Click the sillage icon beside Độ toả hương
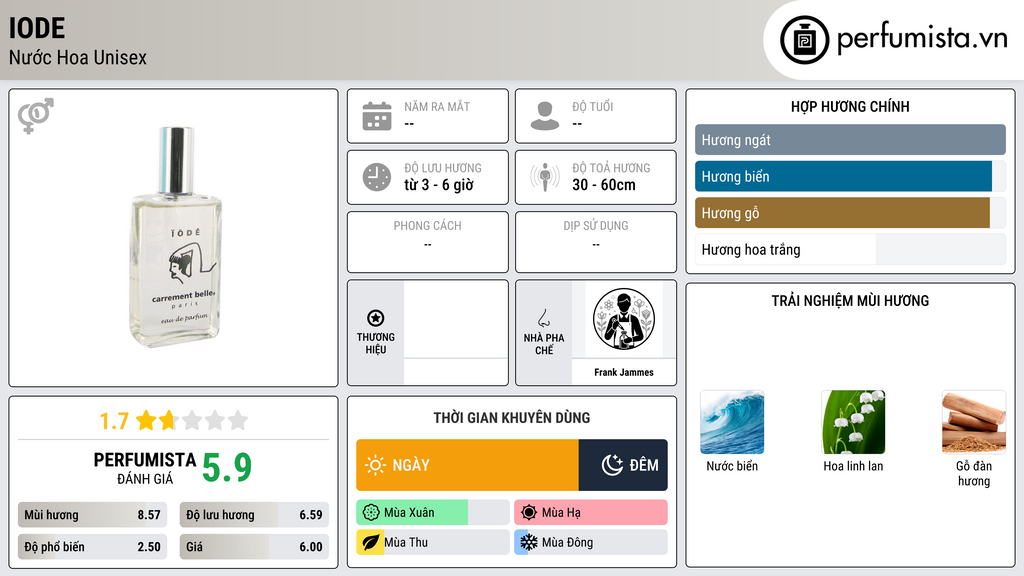The image size is (1024, 576). coord(545,177)
